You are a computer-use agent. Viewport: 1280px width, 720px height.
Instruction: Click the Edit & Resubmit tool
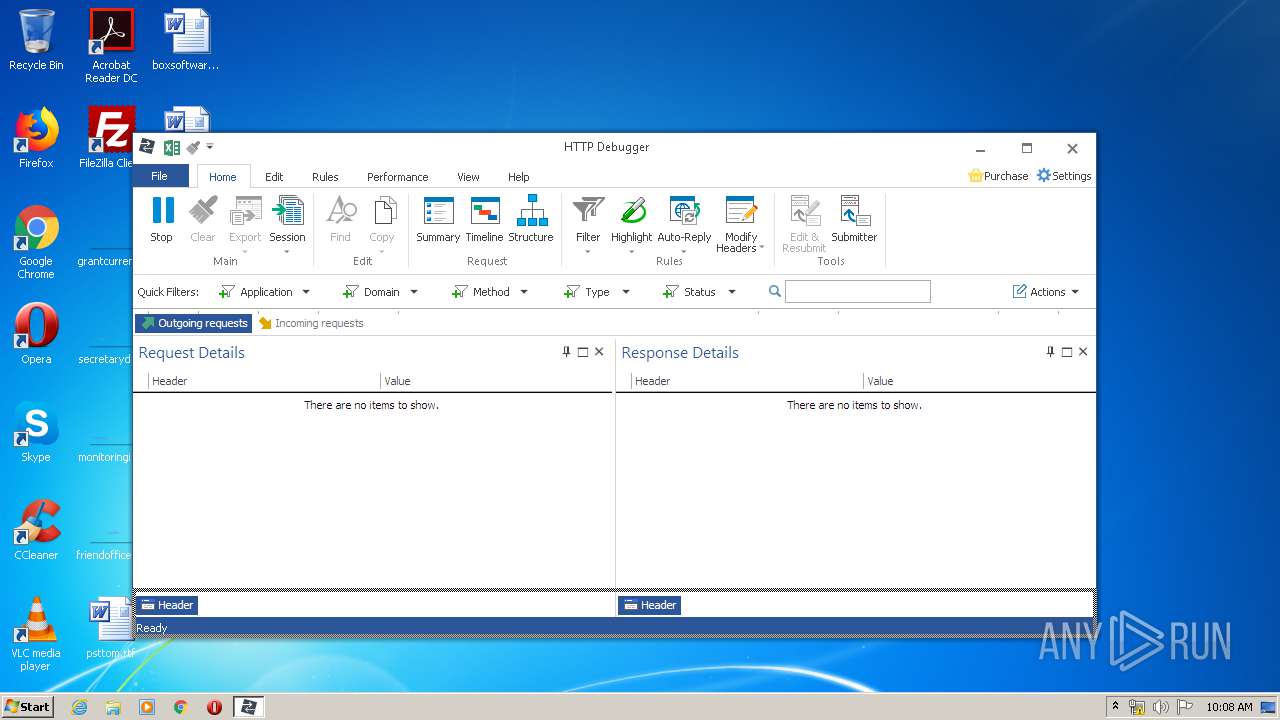click(804, 225)
